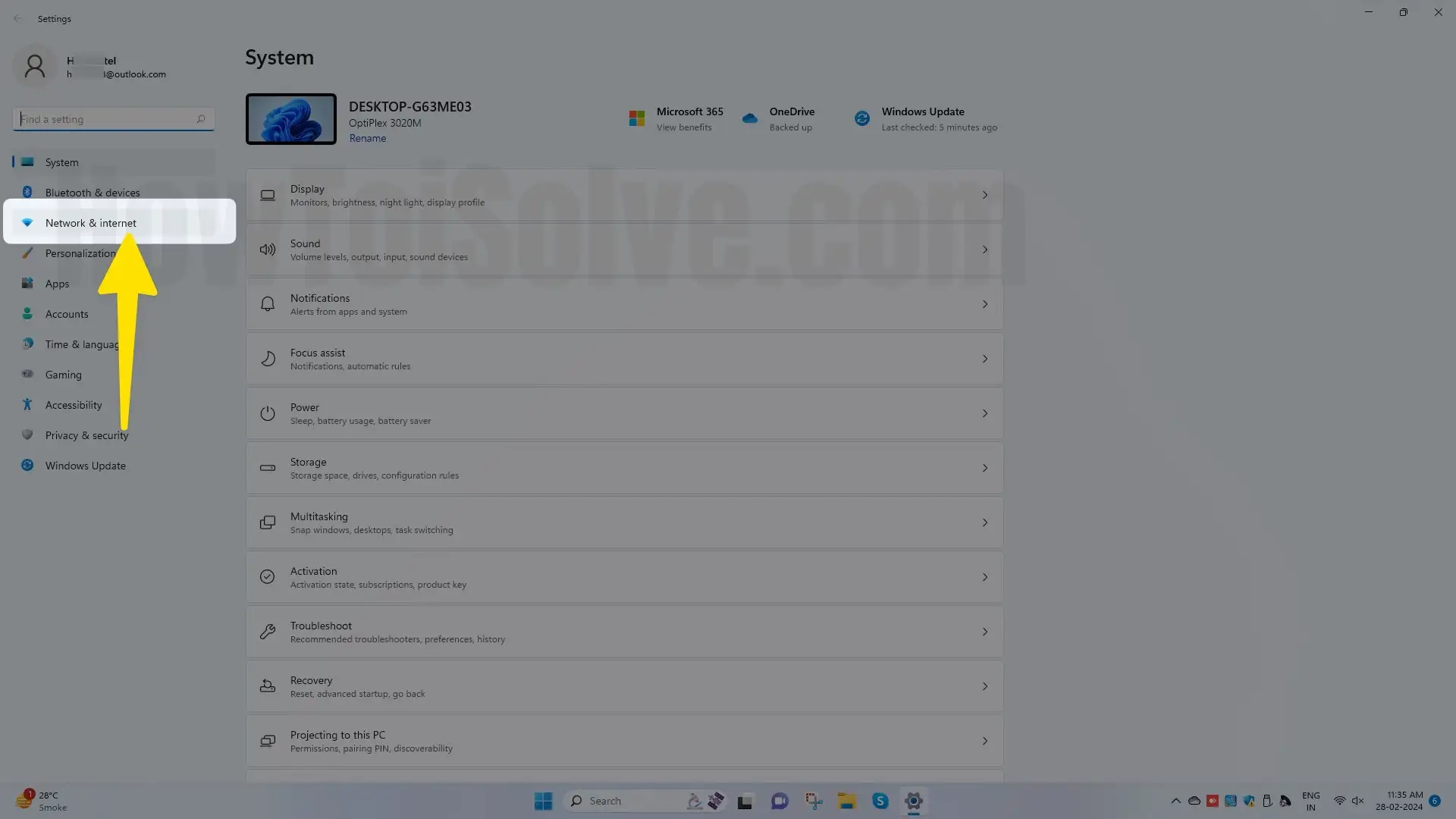
Task: Open the Storage row chevron
Action: tap(984, 469)
